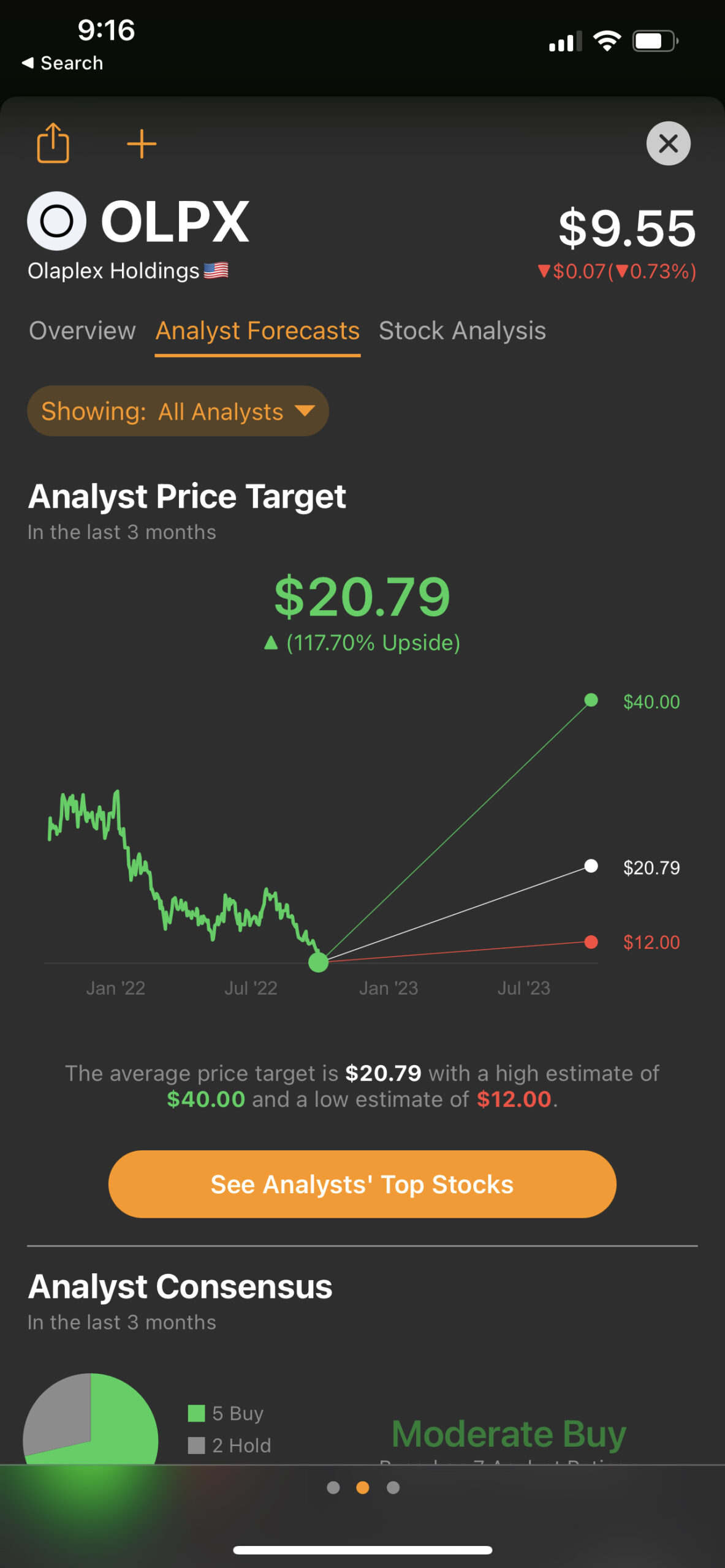Close the stock detail sheet
The image size is (725, 1568).
click(668, 143)
